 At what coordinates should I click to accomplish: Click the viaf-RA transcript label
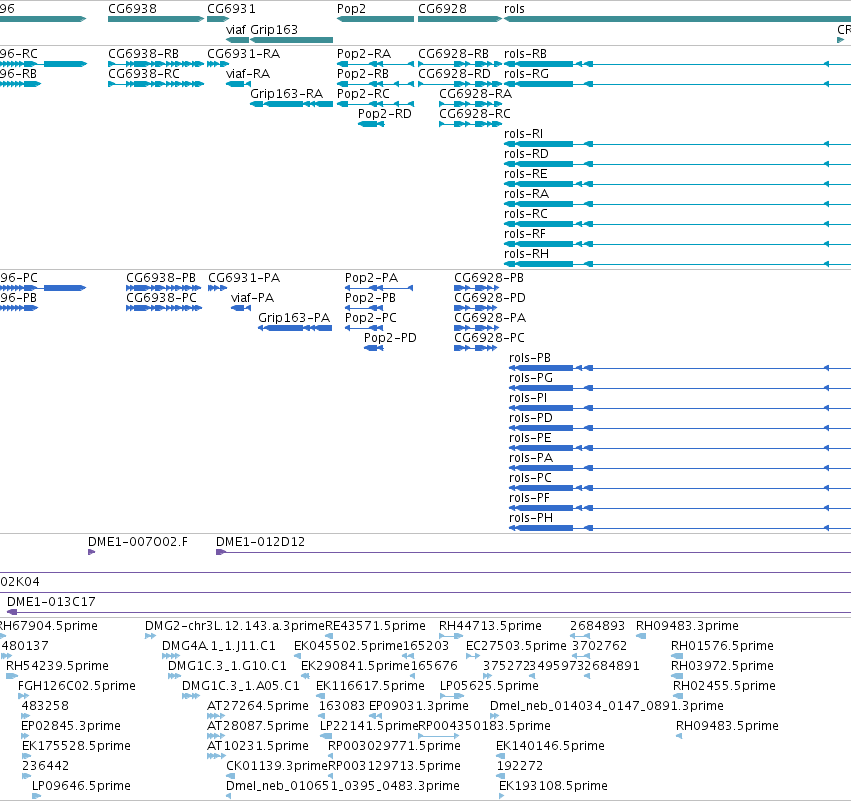click(x=247, y=74)
